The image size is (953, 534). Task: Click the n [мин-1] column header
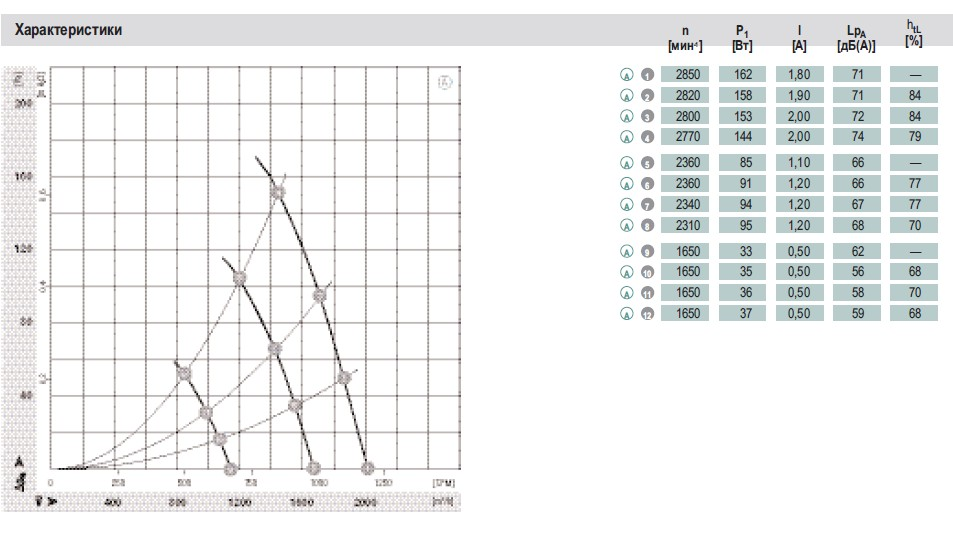(685, 38)
